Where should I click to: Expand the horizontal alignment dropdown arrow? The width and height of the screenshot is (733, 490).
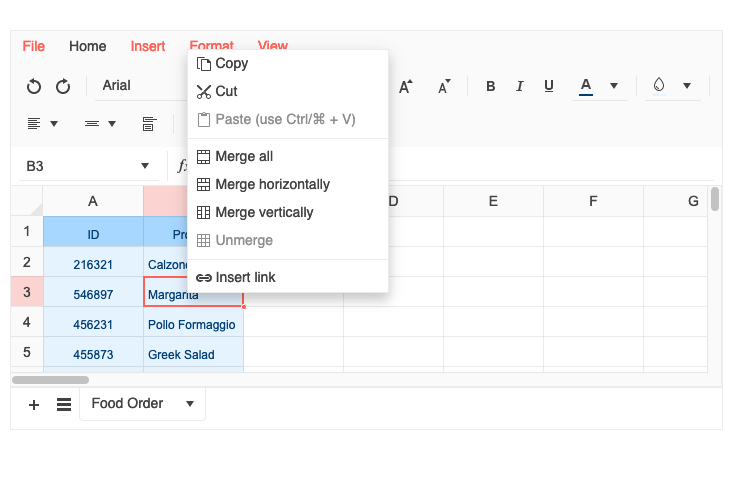pyautogui.click(x=54, y=124)
